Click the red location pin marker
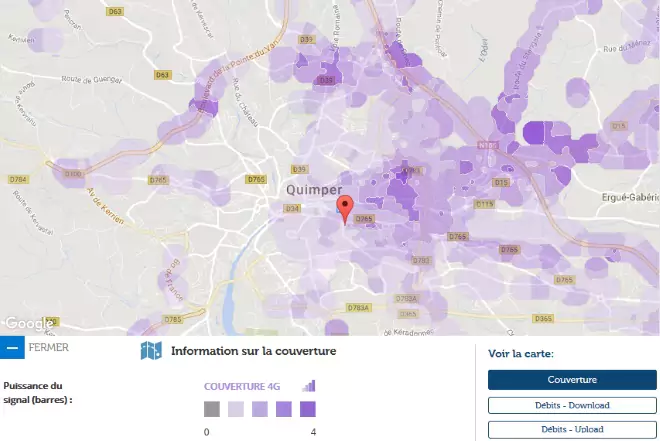The width and height of the screenshot is (660, 441). pos(346,210)
